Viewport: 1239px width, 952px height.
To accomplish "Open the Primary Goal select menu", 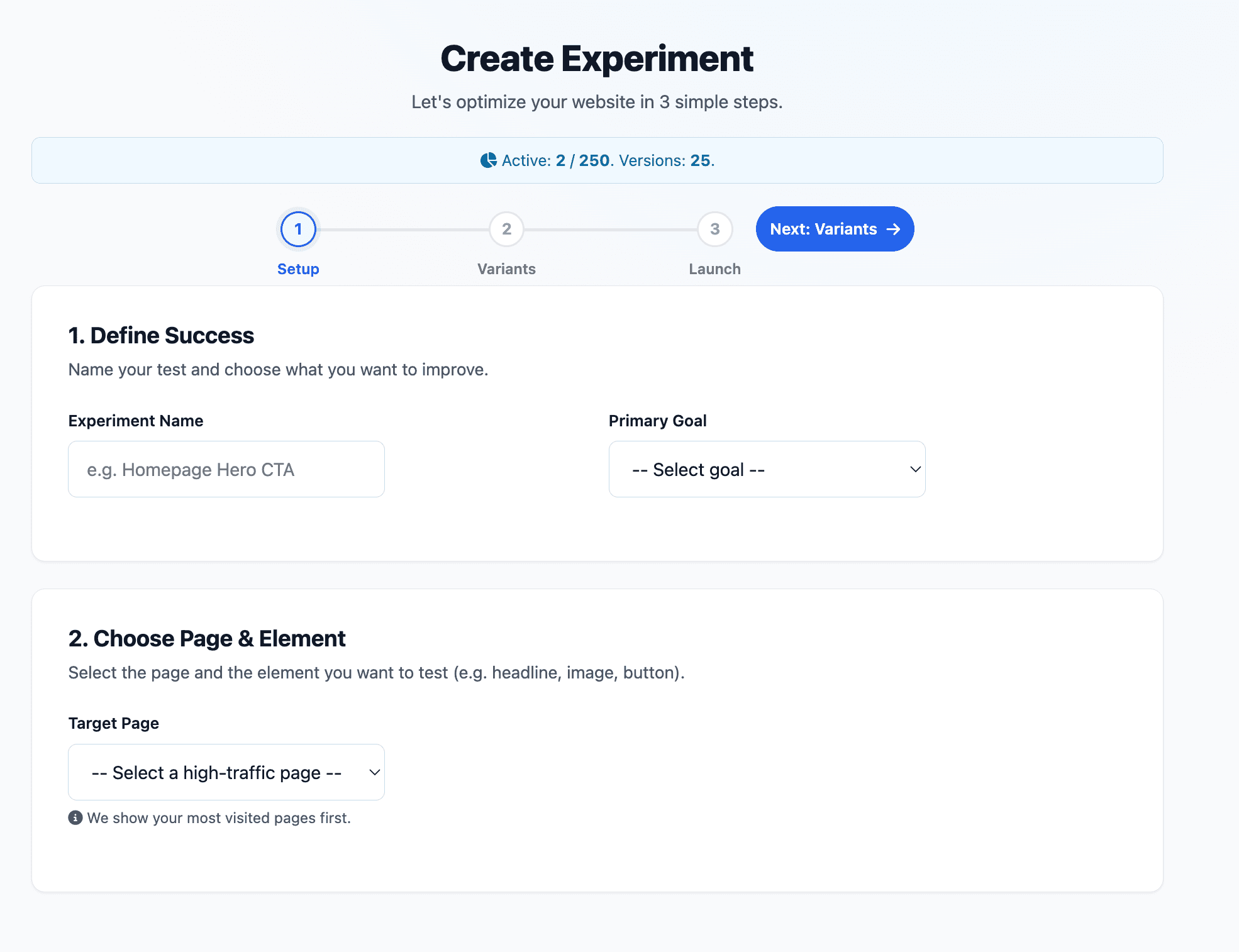I will [x=766, y=469].
